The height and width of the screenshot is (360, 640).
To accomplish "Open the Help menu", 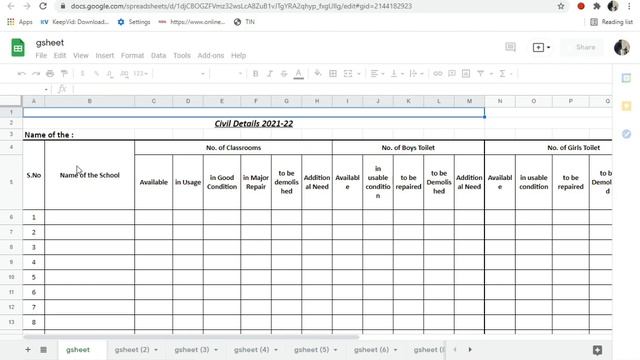I will 238,56.
